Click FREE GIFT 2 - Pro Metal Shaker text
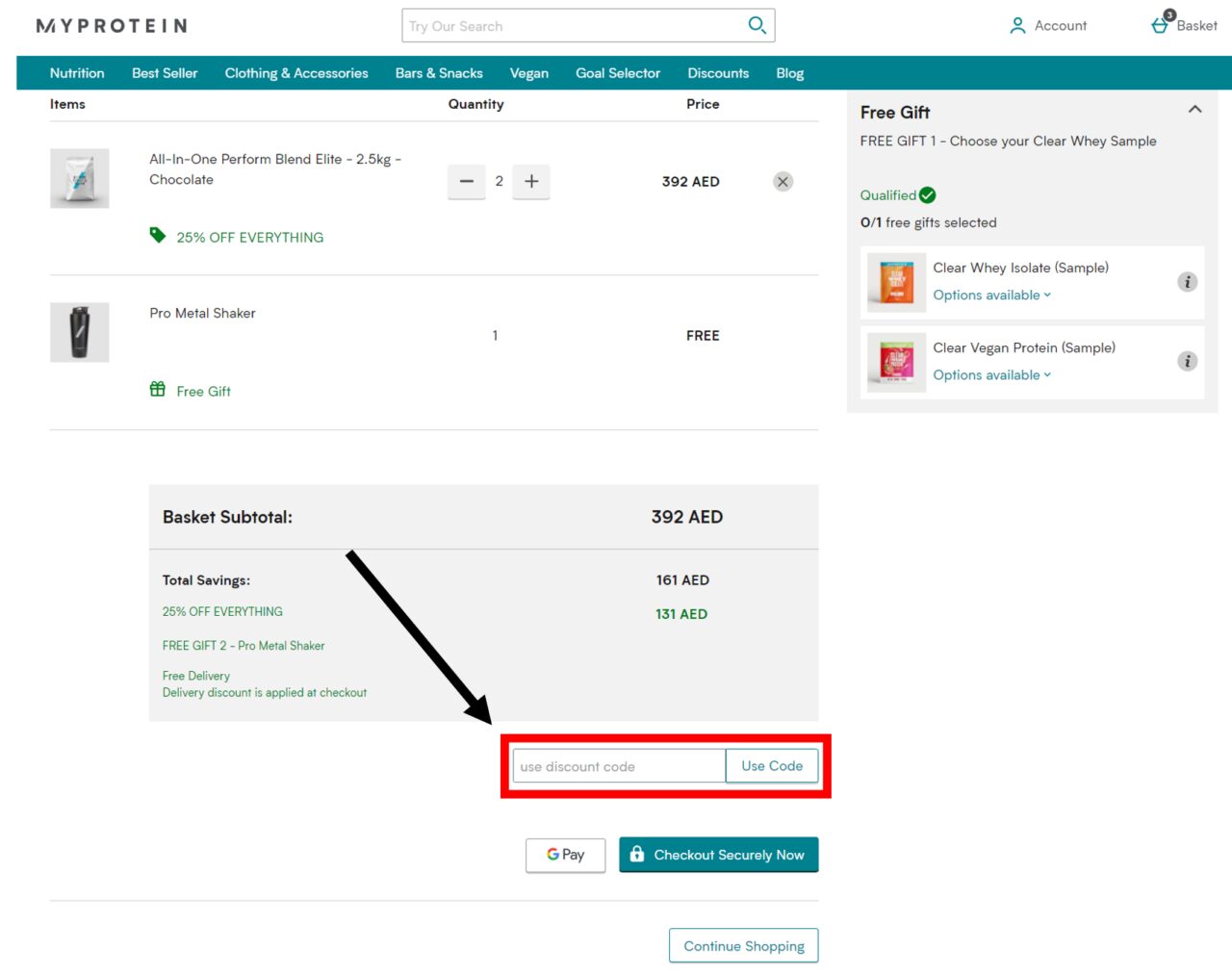Screen dimensions: 1232x976 [244, 646]
